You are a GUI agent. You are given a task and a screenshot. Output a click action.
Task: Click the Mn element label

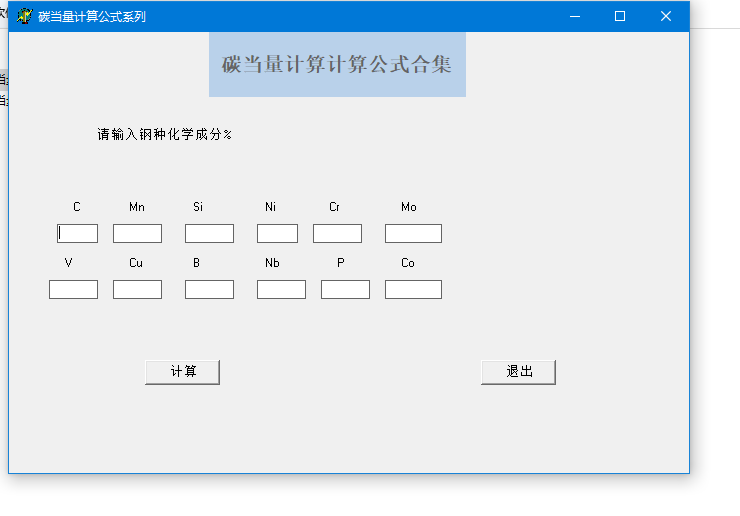(137, 207)
